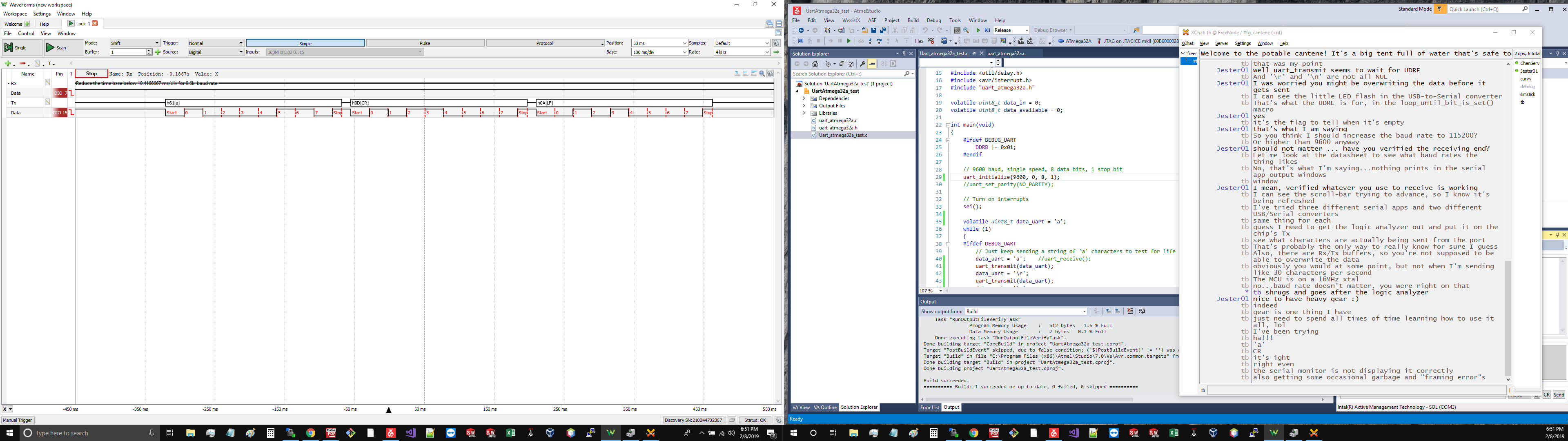Image resolution: width=1568 pixels, height=441 pixels.
Task: Select the Simple trigger type
Action: (x=305, y=43)
